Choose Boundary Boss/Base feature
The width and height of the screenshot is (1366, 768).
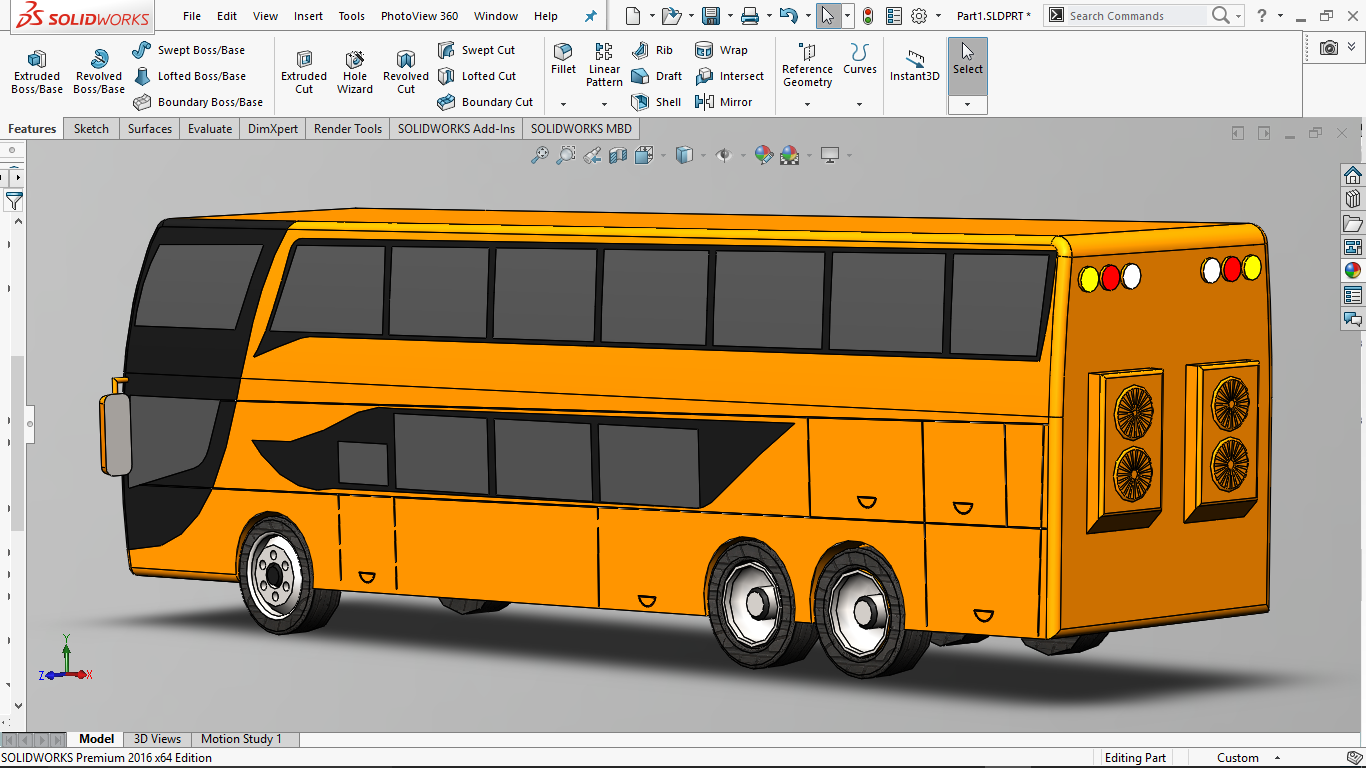pos(197,102)
